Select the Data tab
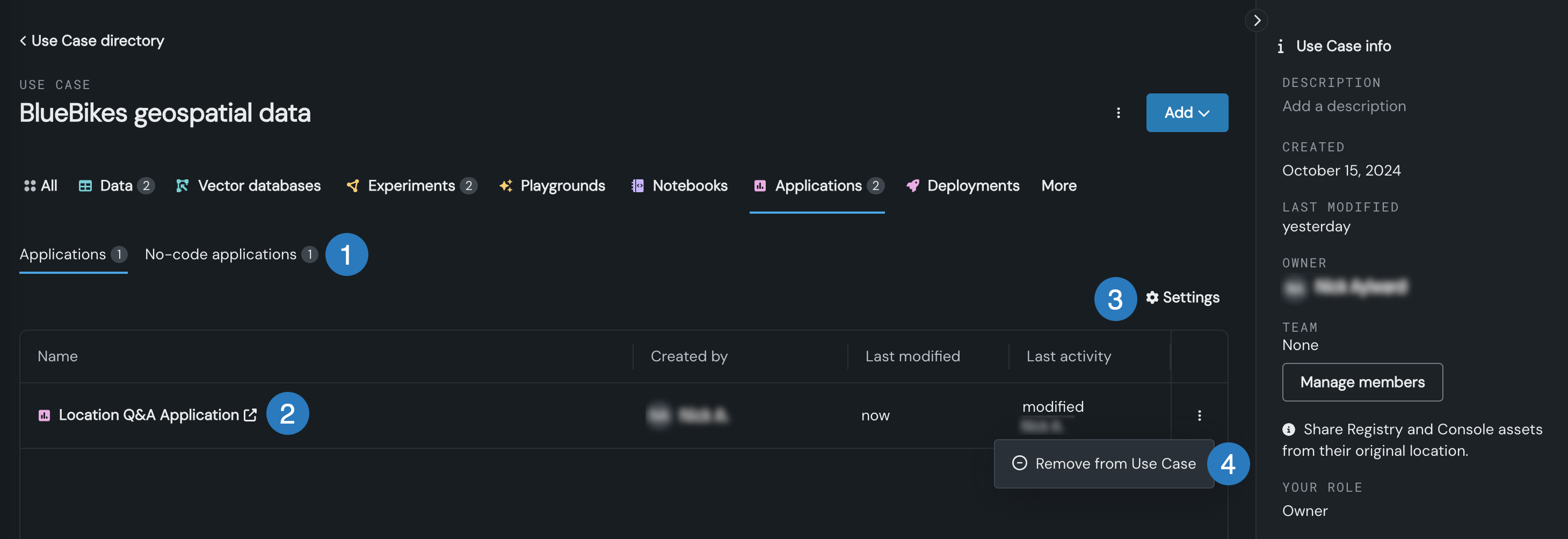Screen dimensions: 1568x539 pyautogui.click(x=115, y=186)
